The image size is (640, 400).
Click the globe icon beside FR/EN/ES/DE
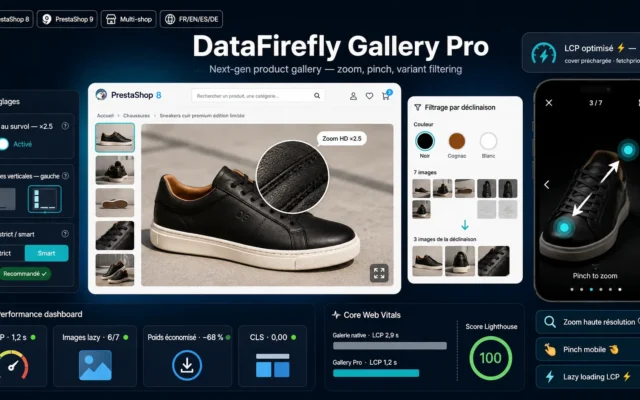170,19
